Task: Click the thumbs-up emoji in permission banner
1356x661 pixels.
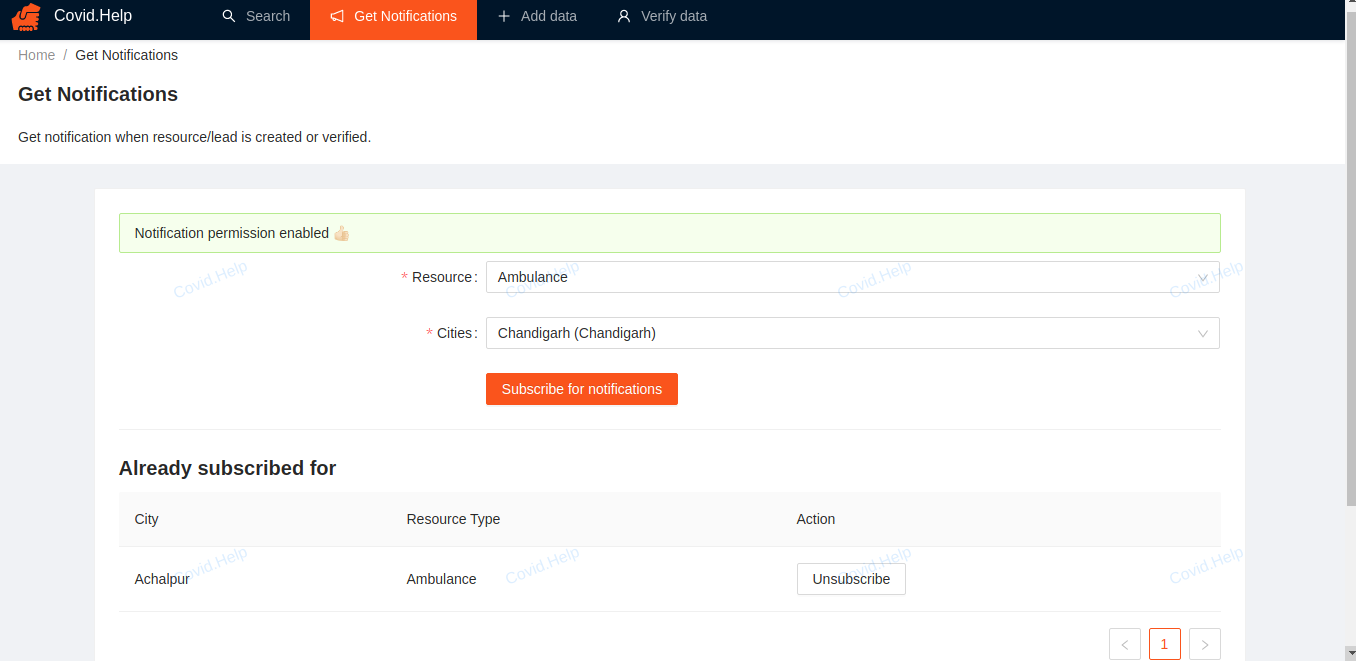Action: (342, 233)
